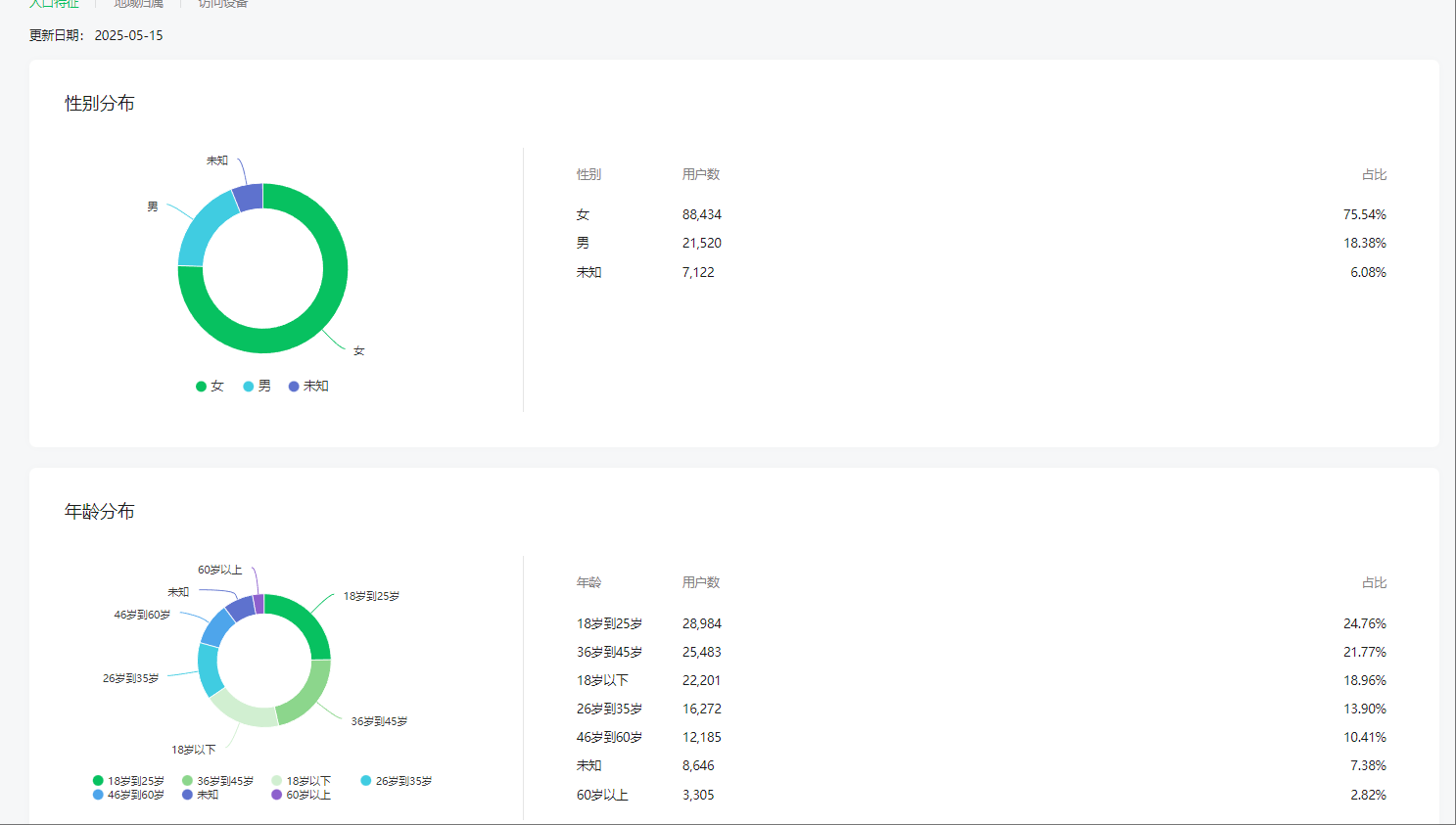Click 占比 header in age table
The image size is (1456, 825).
[x=1374, y=582]
